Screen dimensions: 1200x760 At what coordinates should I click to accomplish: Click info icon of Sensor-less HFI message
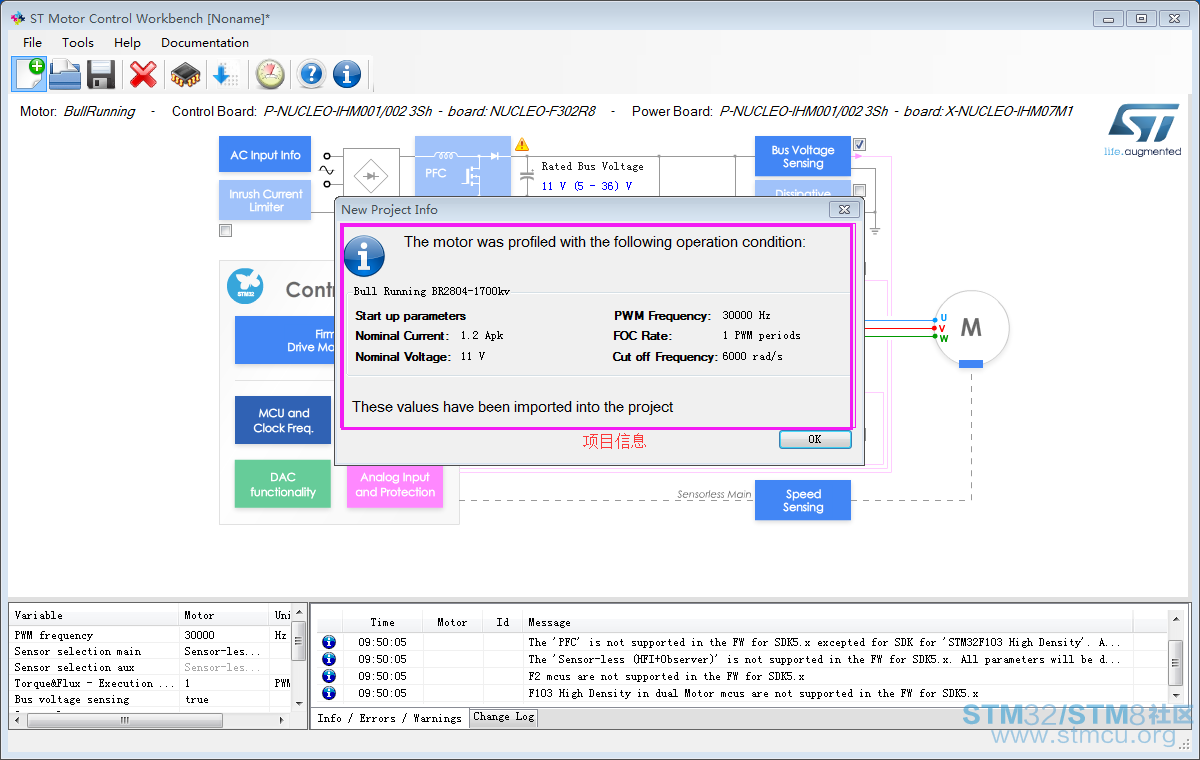(x=329, y=659)
